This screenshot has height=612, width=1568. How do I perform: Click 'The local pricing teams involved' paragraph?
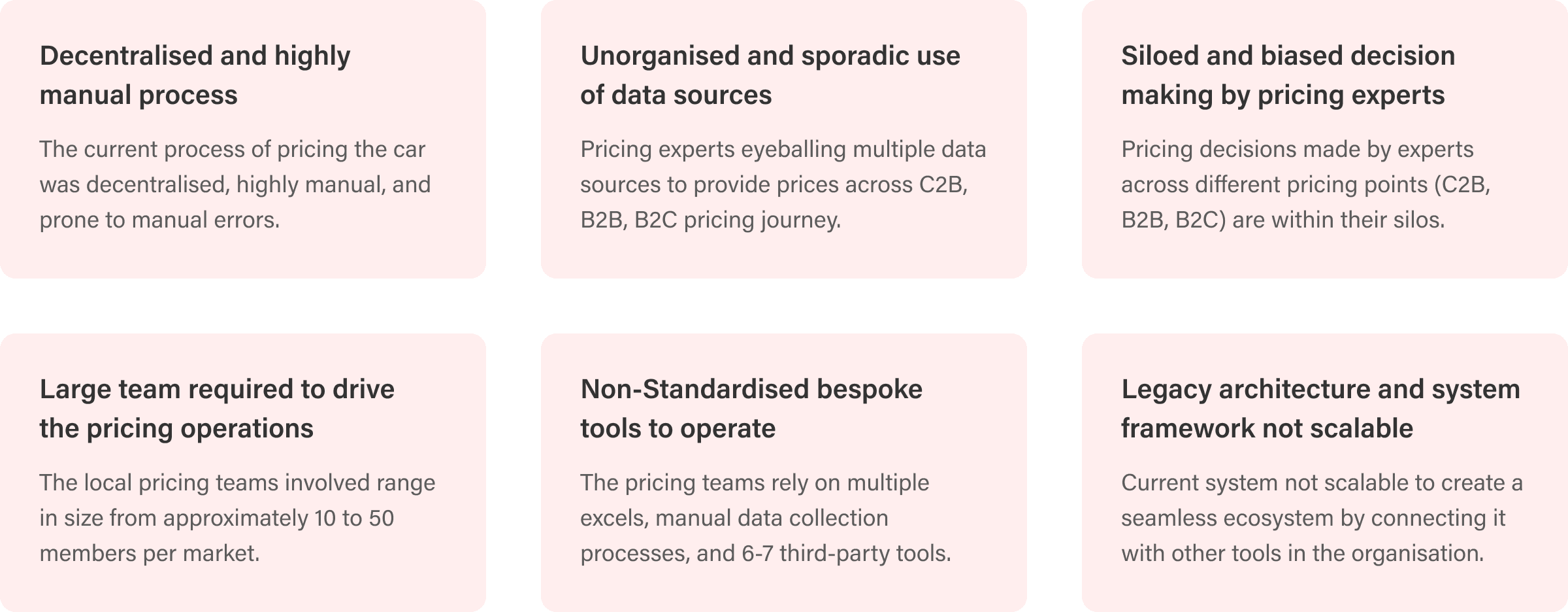click(237, 518)
